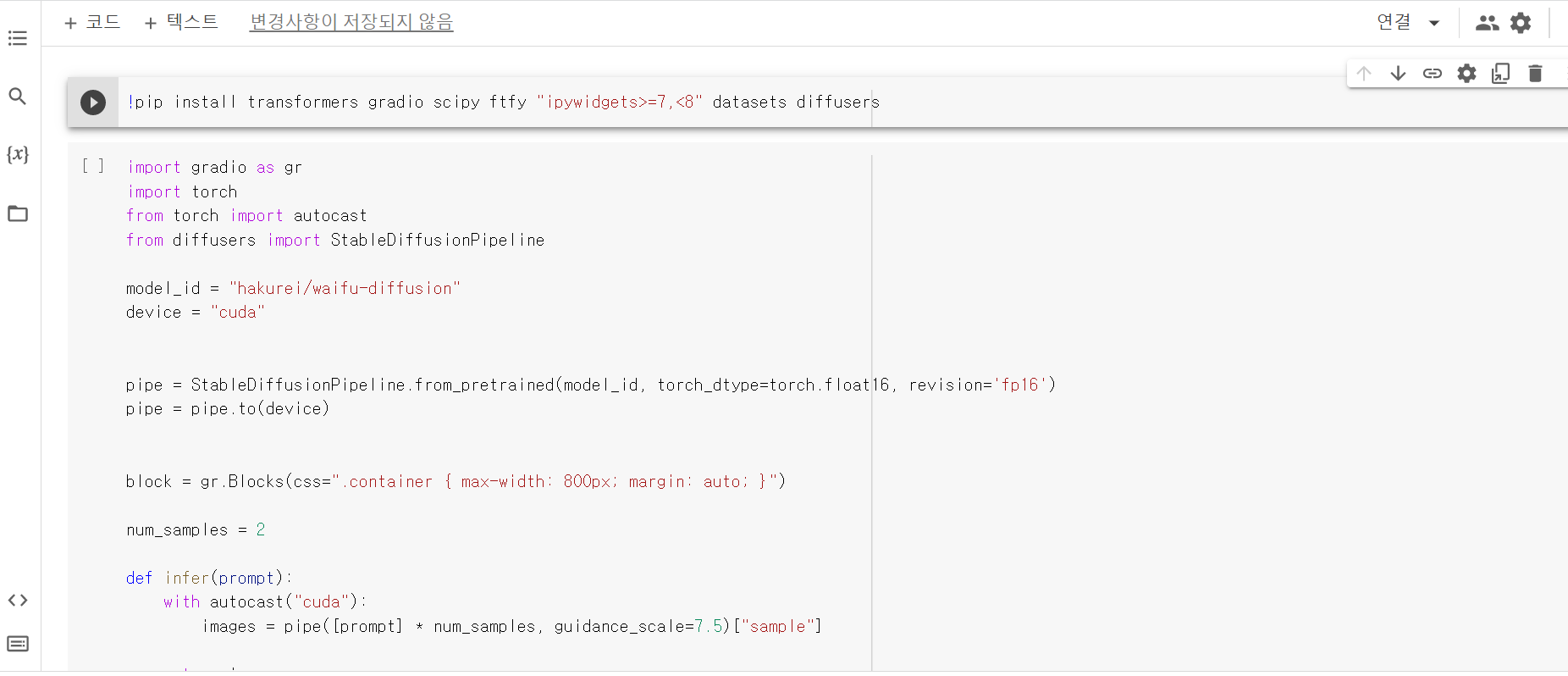
Task: Add a new text cell with 텍스트
Action: pyautogui.click(x=181, y=22)
